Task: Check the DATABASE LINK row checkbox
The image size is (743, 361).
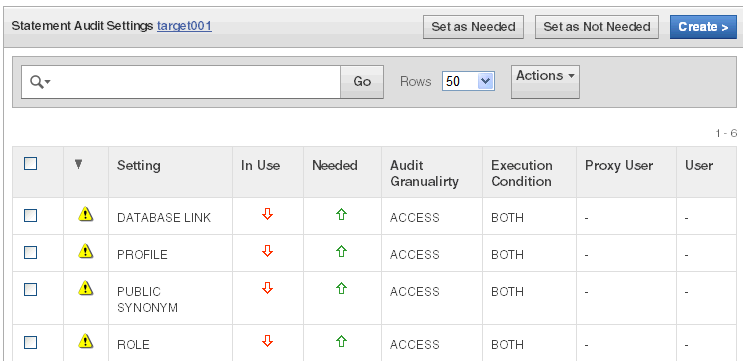Action: pos(31,216)
